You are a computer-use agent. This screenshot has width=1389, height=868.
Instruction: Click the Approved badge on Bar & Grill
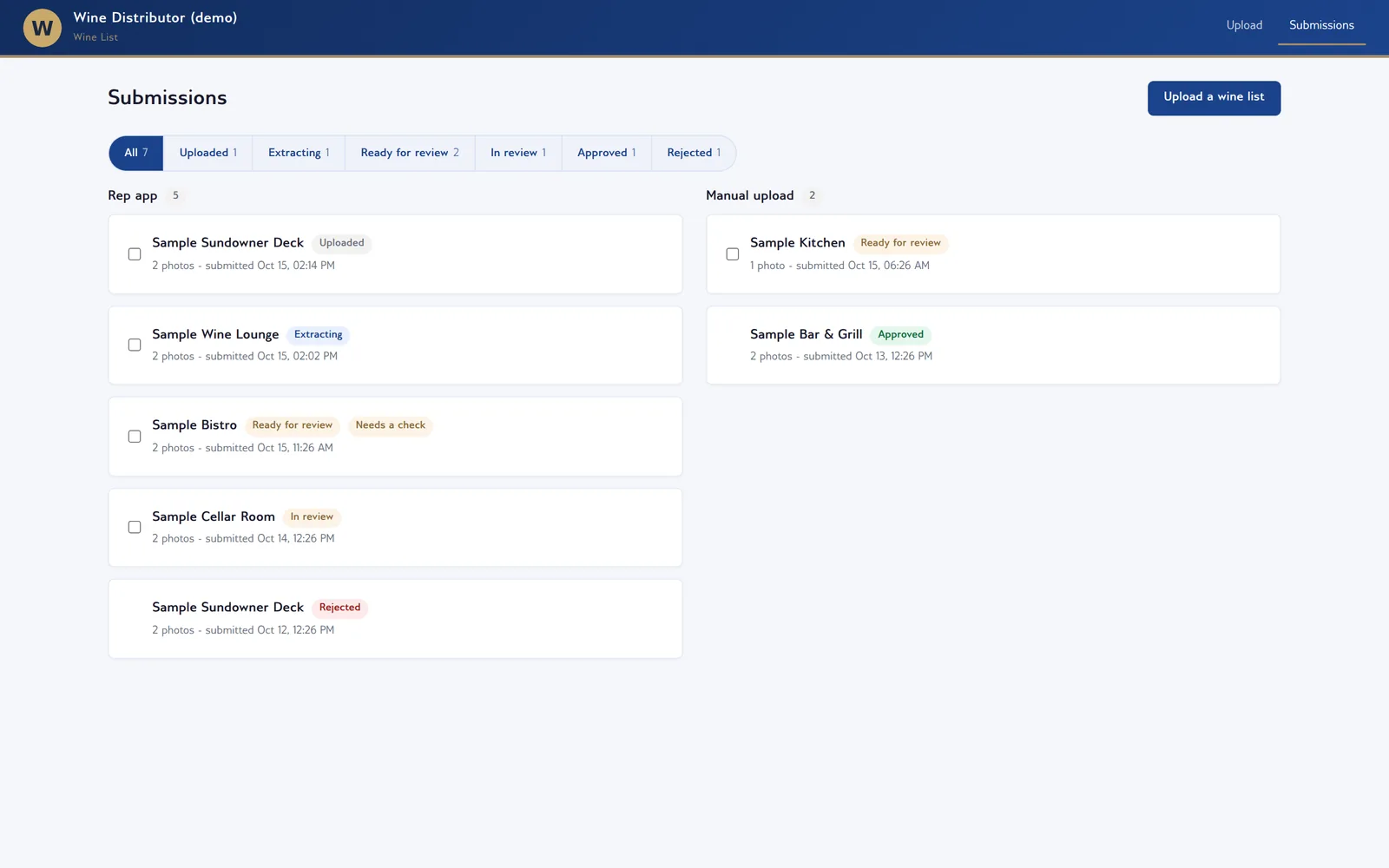click(900, 334)
